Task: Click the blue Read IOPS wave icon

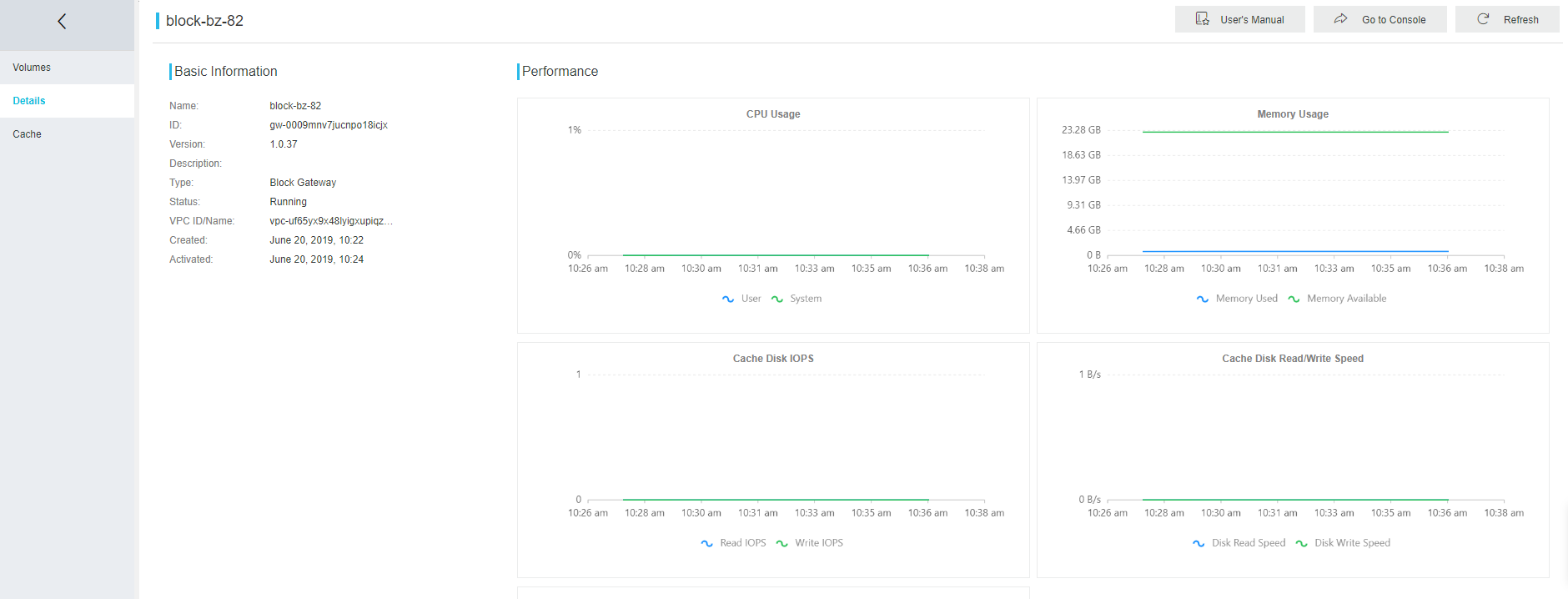Action: (x=707, y=543)
